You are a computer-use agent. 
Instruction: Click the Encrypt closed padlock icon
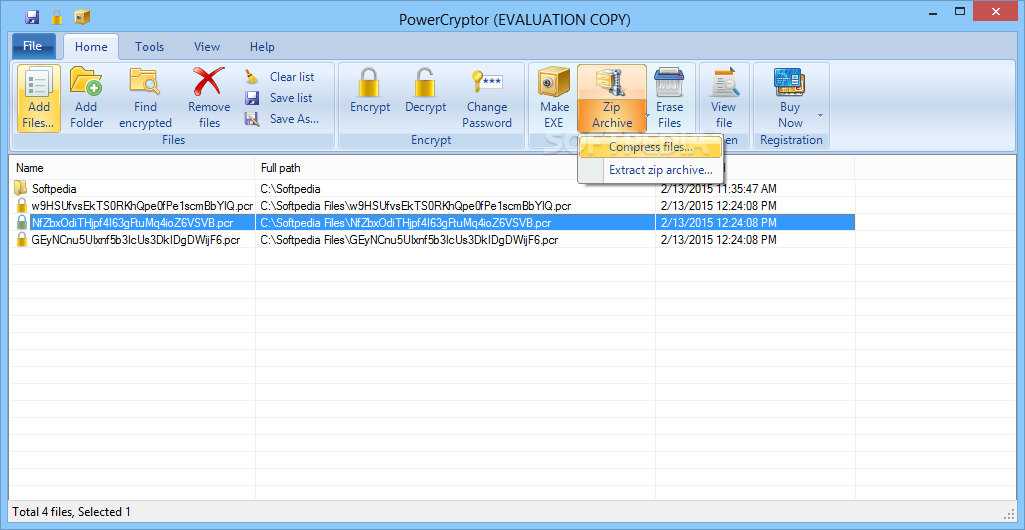point(369,83)
